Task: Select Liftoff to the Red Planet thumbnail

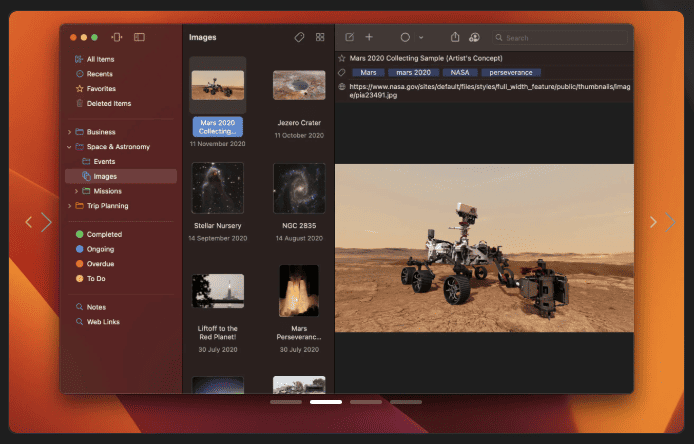Action: tap(218, 291)
